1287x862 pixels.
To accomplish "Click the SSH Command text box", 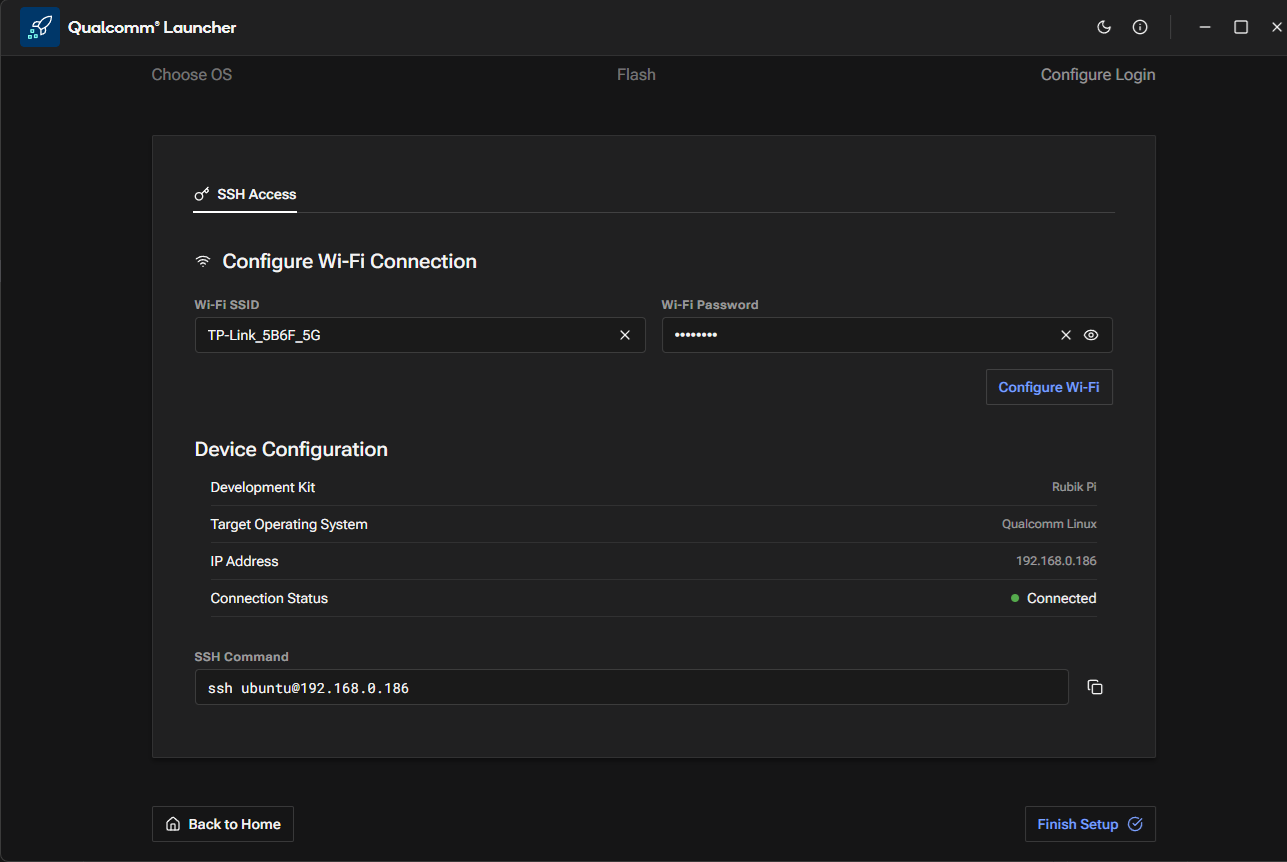I will [x=630, y=688].
